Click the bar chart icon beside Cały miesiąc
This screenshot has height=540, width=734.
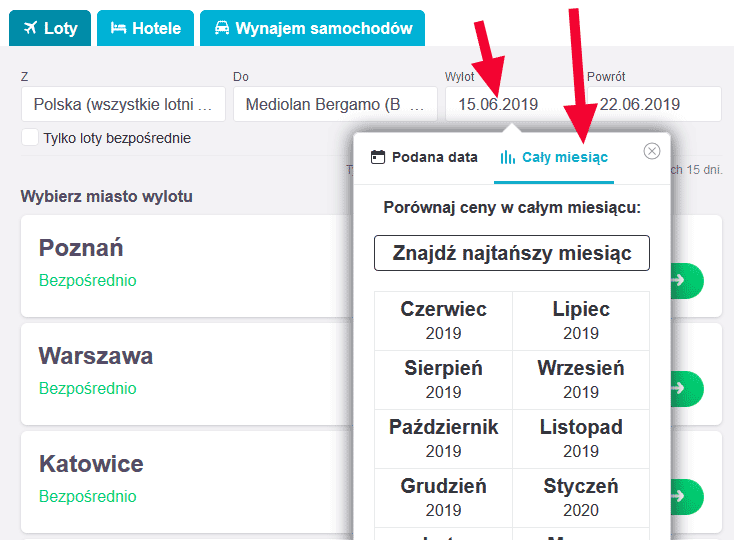[x=508, y=157]
